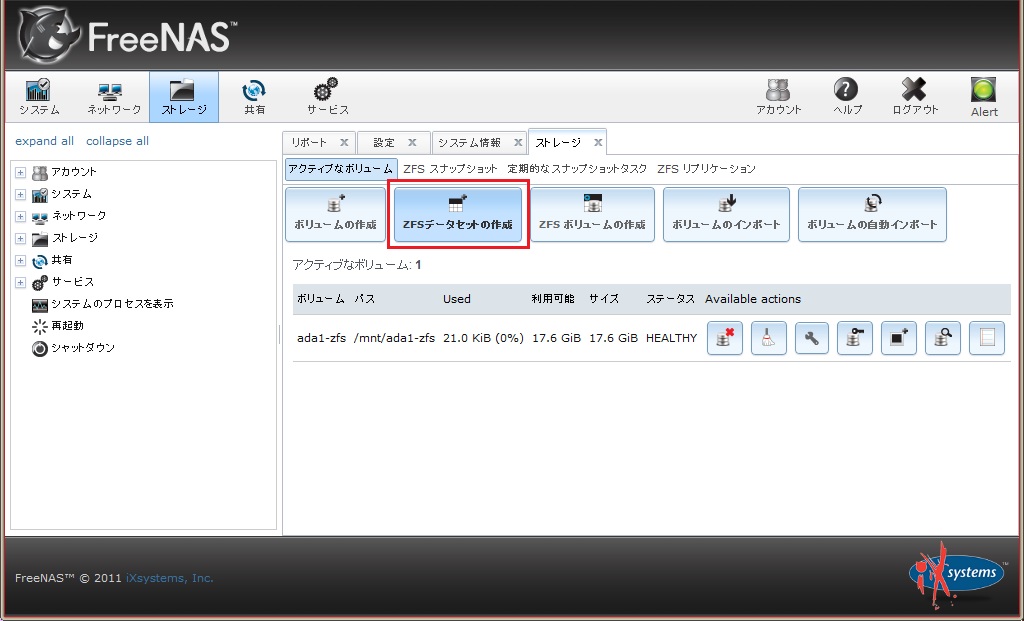1024x621 pixels.
Task: Select 共有 in the sidebar tree
Action: click(62, 260)
